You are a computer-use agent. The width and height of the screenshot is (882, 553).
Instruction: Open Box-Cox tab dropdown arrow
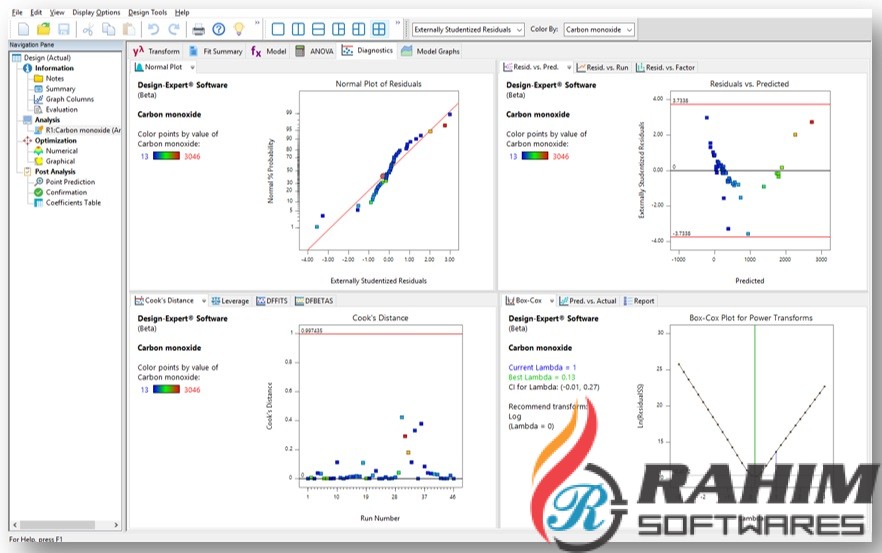pyautogui.click(x=552, y=301)
